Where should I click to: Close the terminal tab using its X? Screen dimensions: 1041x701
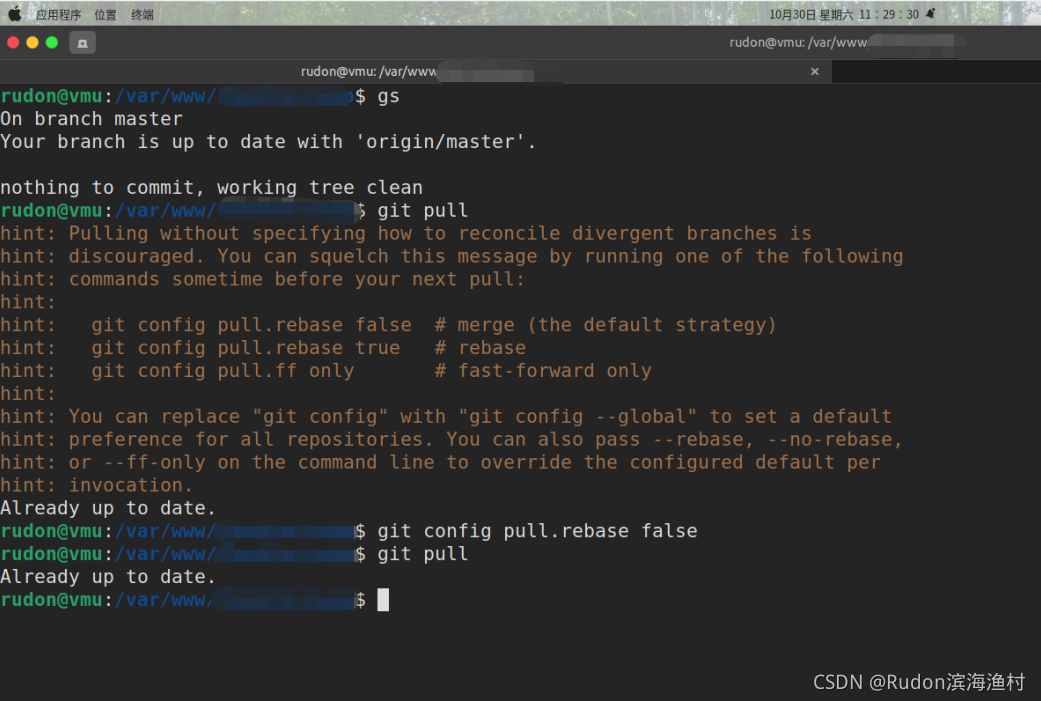click(815, 71)
